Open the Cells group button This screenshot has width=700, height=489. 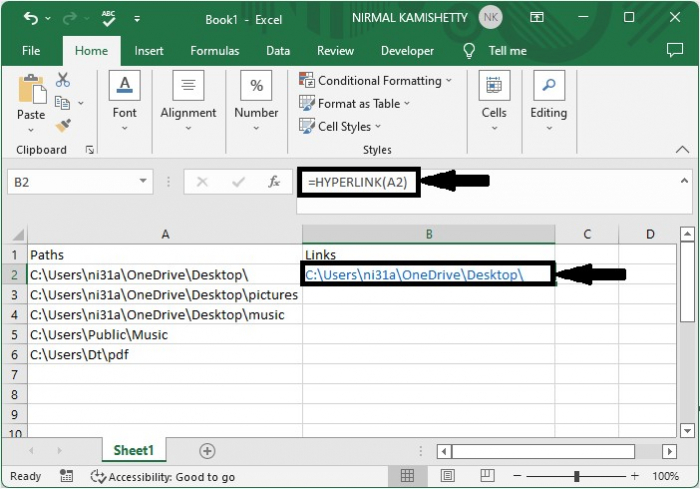494,100
